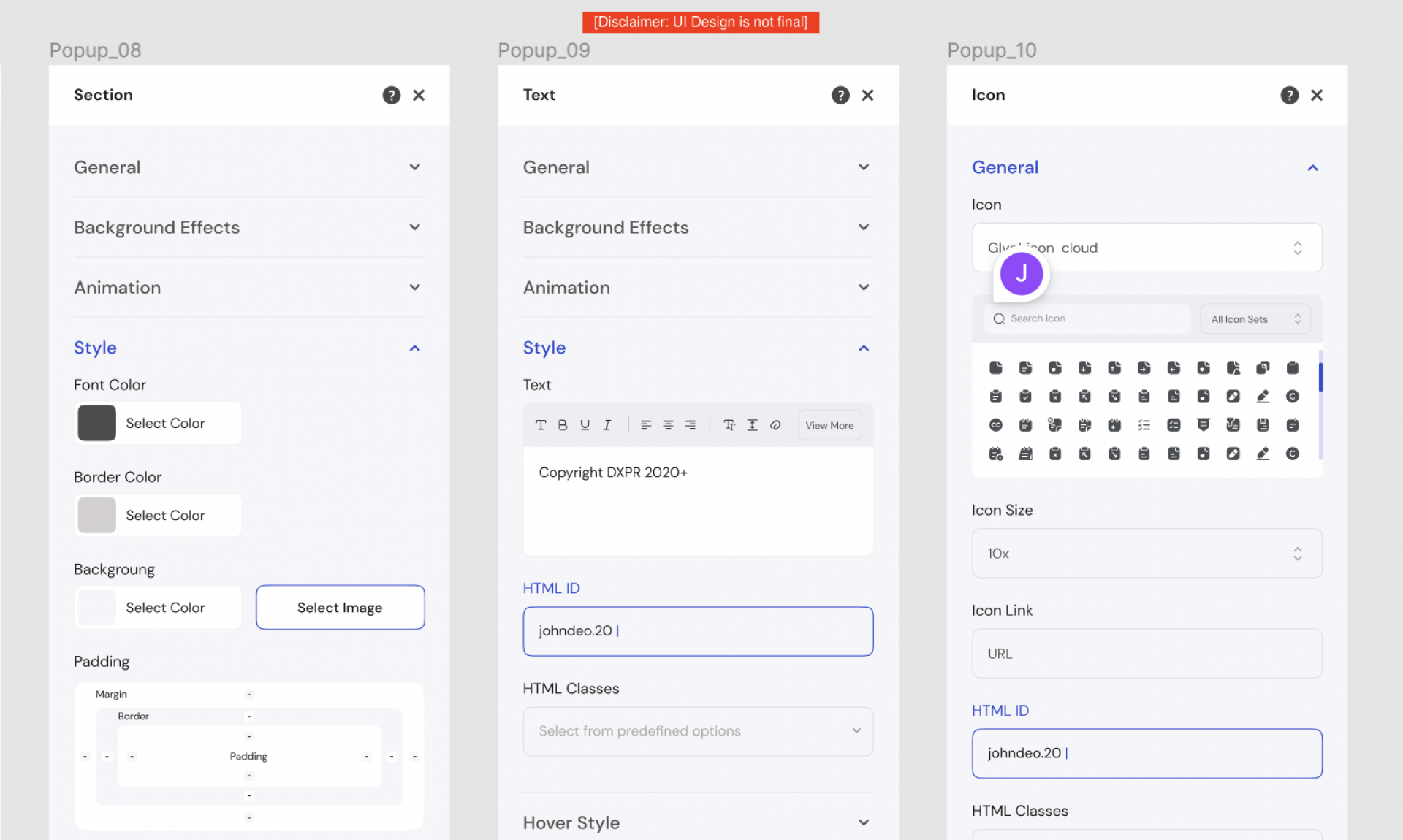The width and height of the screenshot is (1403, 840).
Task: Click the Select Image button
Action: 340,608
